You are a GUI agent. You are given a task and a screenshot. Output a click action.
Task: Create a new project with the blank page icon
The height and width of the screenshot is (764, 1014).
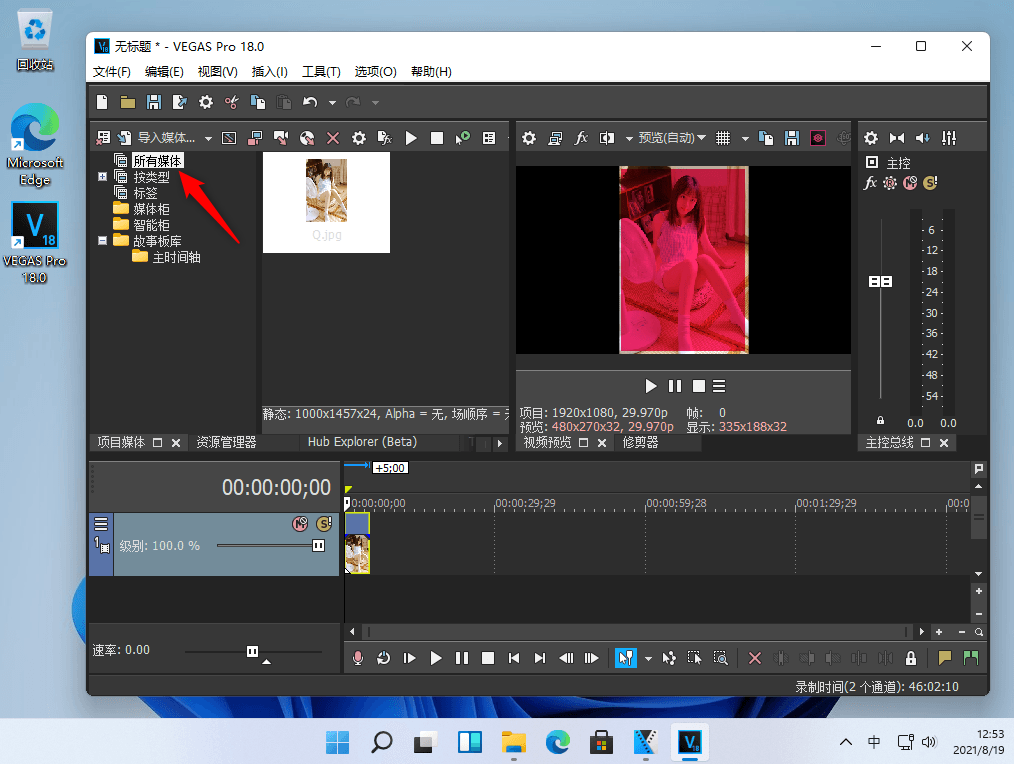pyautogui.click(x=102, y=102)
